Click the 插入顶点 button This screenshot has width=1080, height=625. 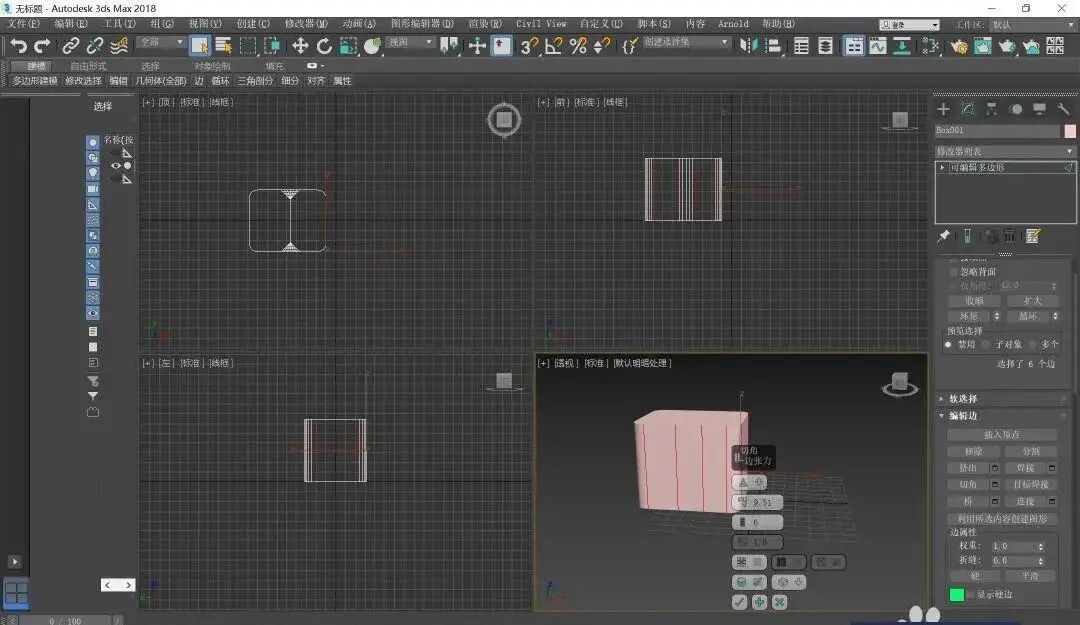(1002, 435)
